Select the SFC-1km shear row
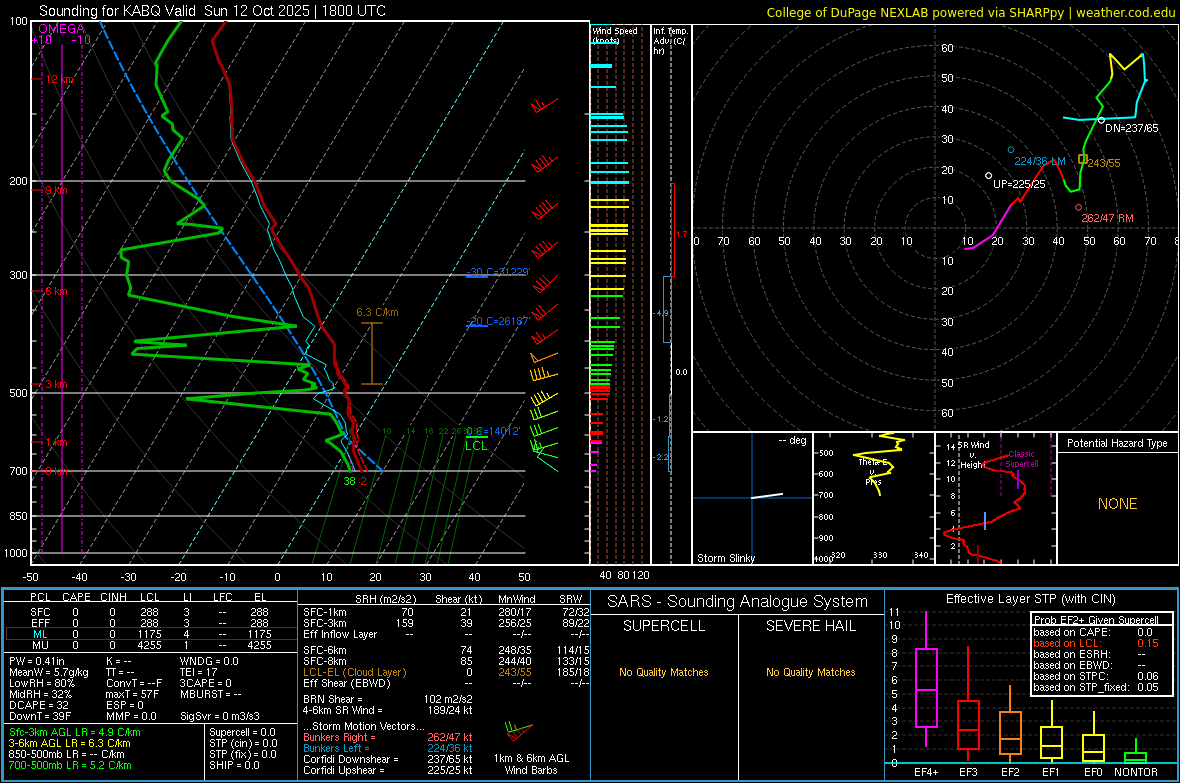 [x=446, y=612]
